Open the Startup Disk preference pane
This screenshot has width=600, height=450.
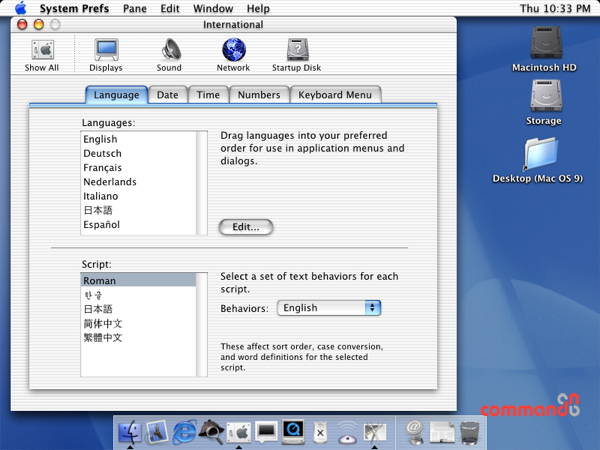[x=297, y=55]
